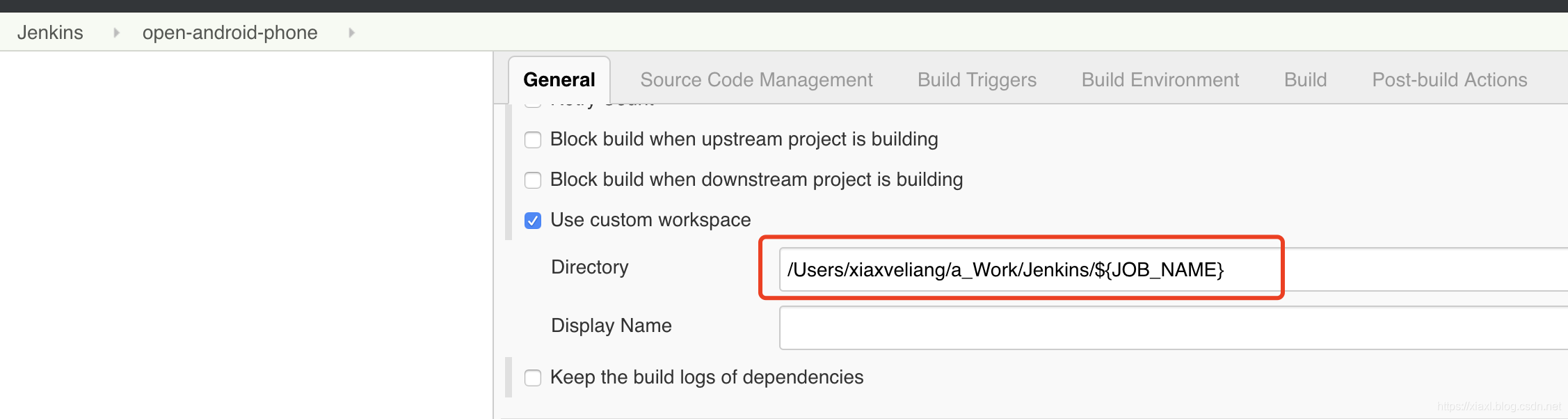Go to the Post-build Actions tab
Viewport: 1568px width, 419px height.
point(1449,80)
